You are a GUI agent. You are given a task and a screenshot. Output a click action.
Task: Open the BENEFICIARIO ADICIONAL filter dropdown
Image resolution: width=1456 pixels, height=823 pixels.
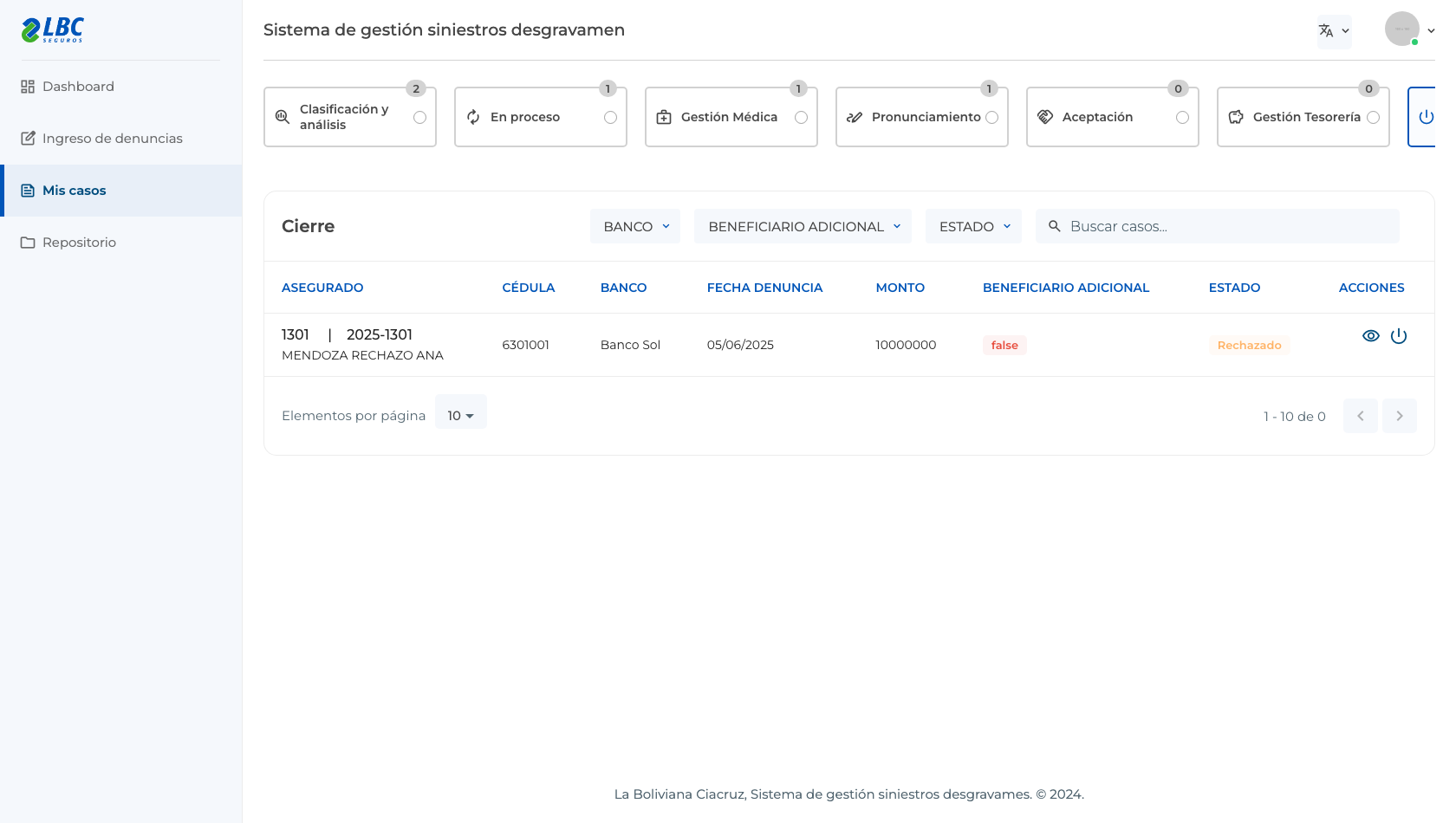[x=803, y=226]
